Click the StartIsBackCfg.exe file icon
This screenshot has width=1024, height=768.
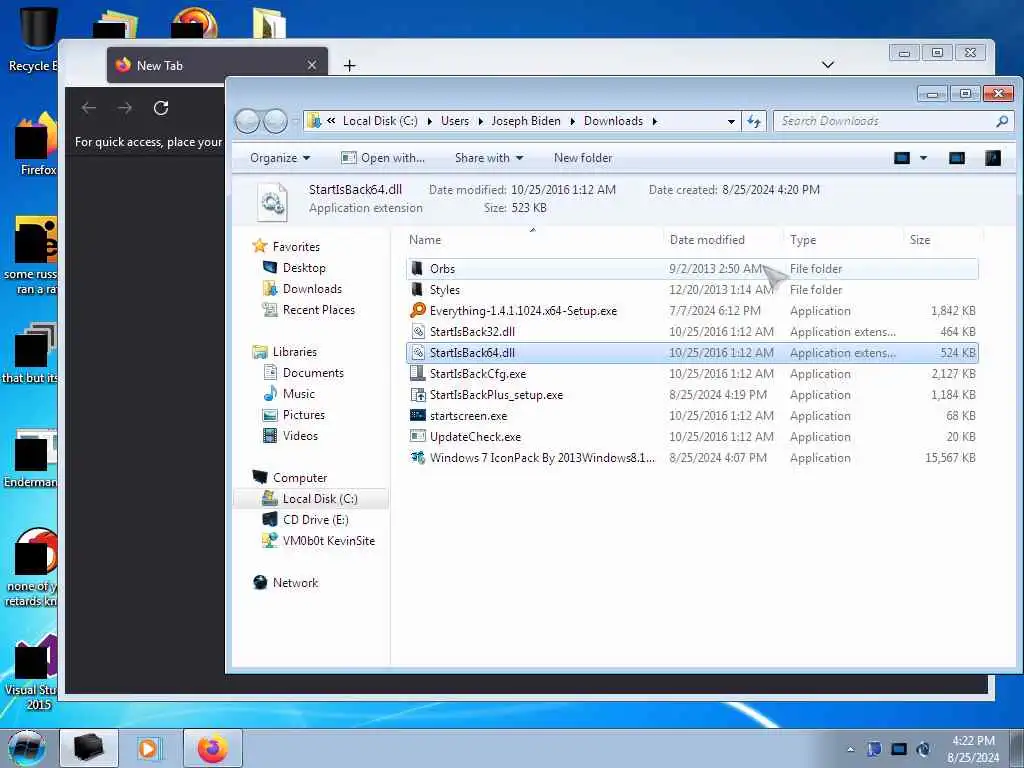[x=417, y=374]
